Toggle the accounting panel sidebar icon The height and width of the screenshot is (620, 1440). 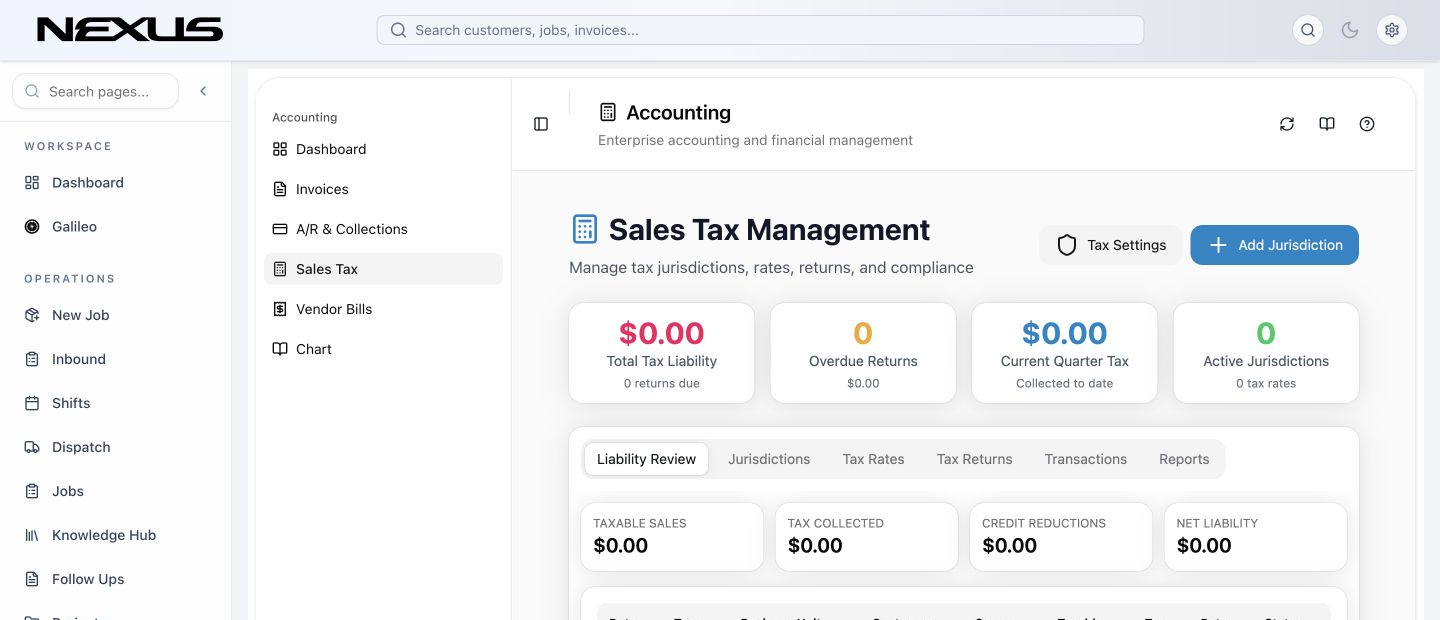(x=541, y=124)
